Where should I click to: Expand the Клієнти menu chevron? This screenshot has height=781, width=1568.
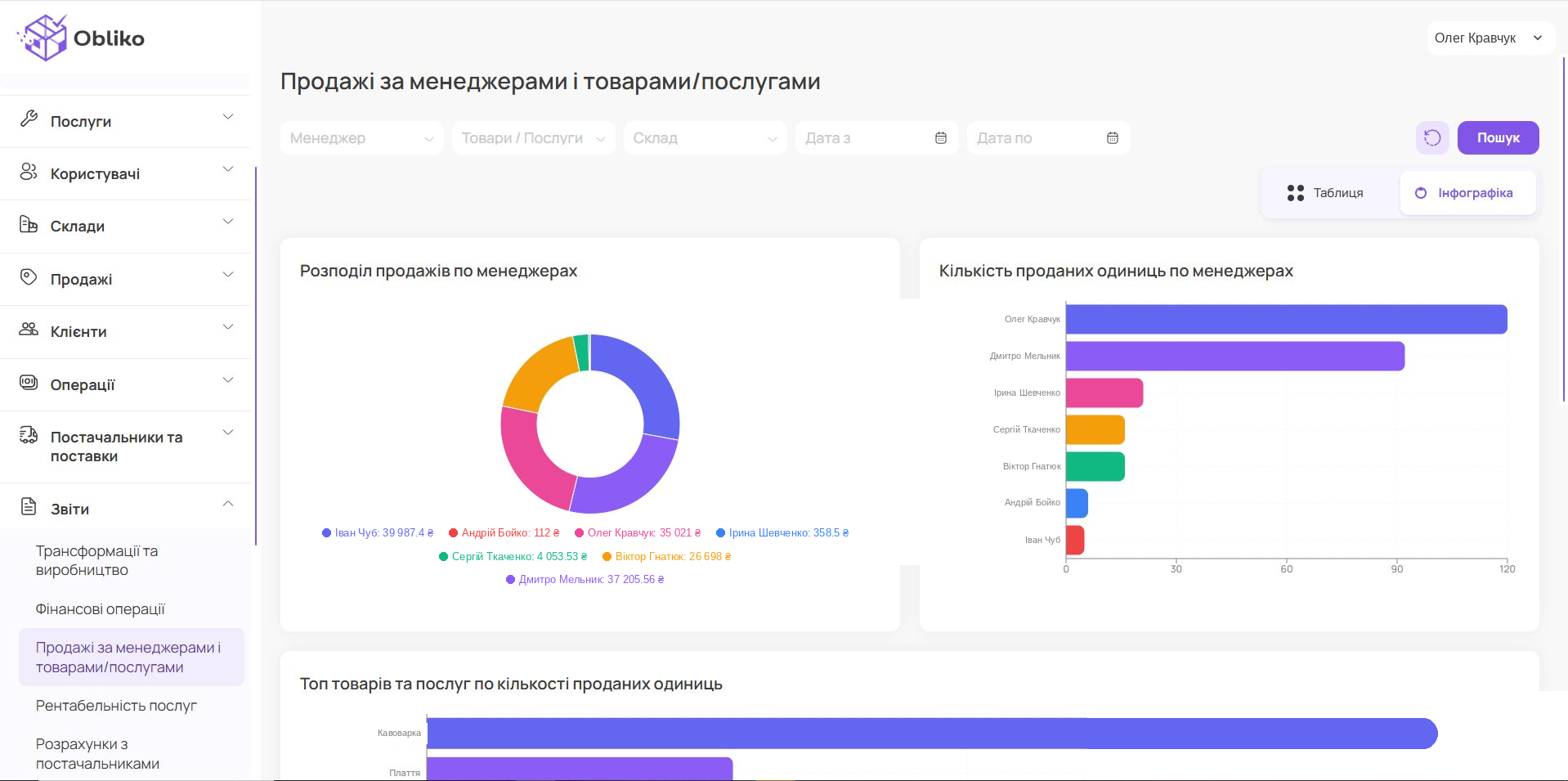point(228,326)
